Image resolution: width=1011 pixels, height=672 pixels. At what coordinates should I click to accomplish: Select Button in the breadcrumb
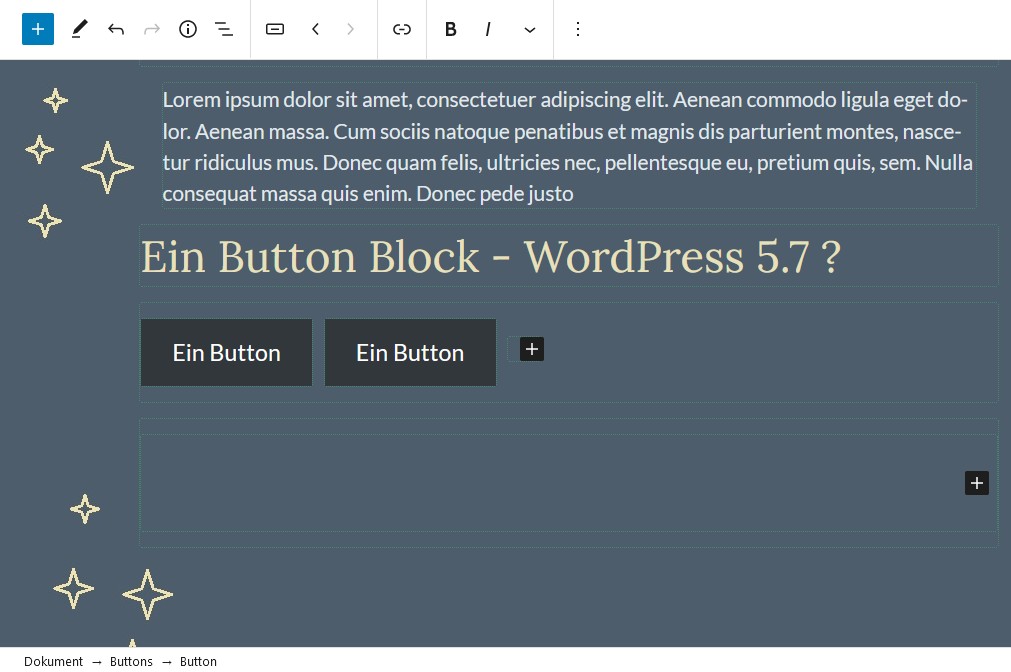pos(198,662)
